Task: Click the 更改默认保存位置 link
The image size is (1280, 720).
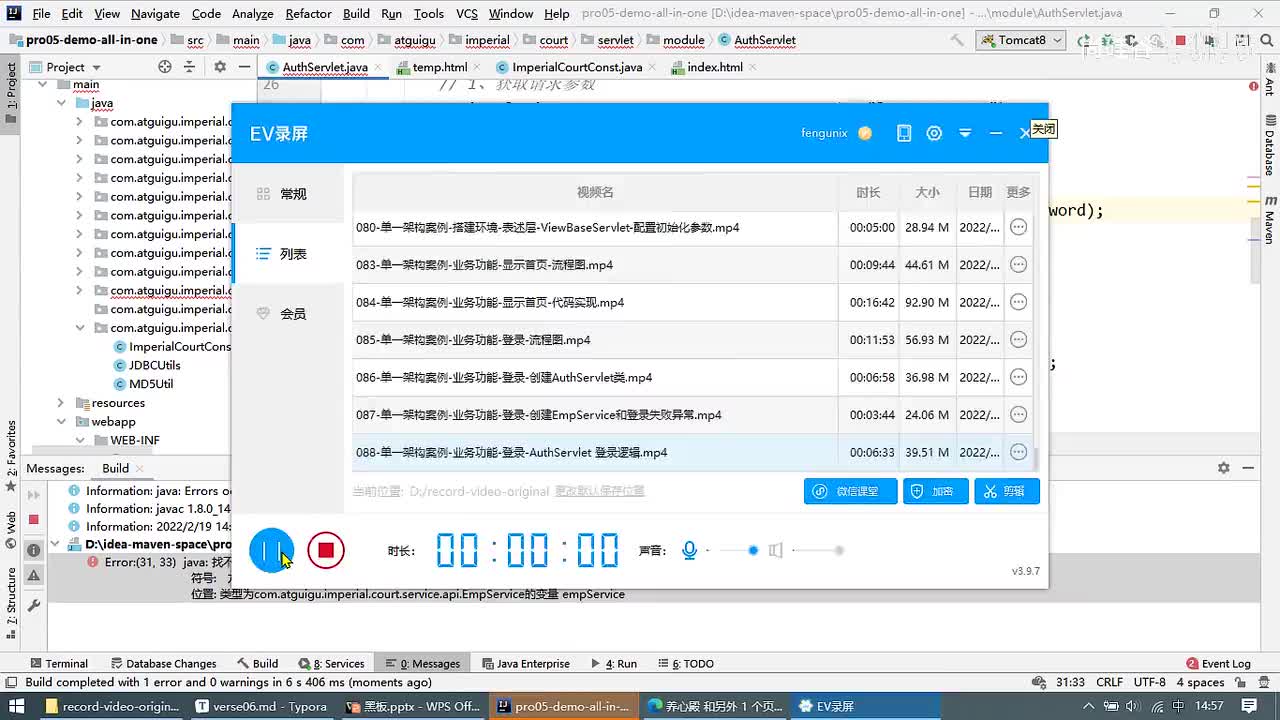Action: point(600,491)
